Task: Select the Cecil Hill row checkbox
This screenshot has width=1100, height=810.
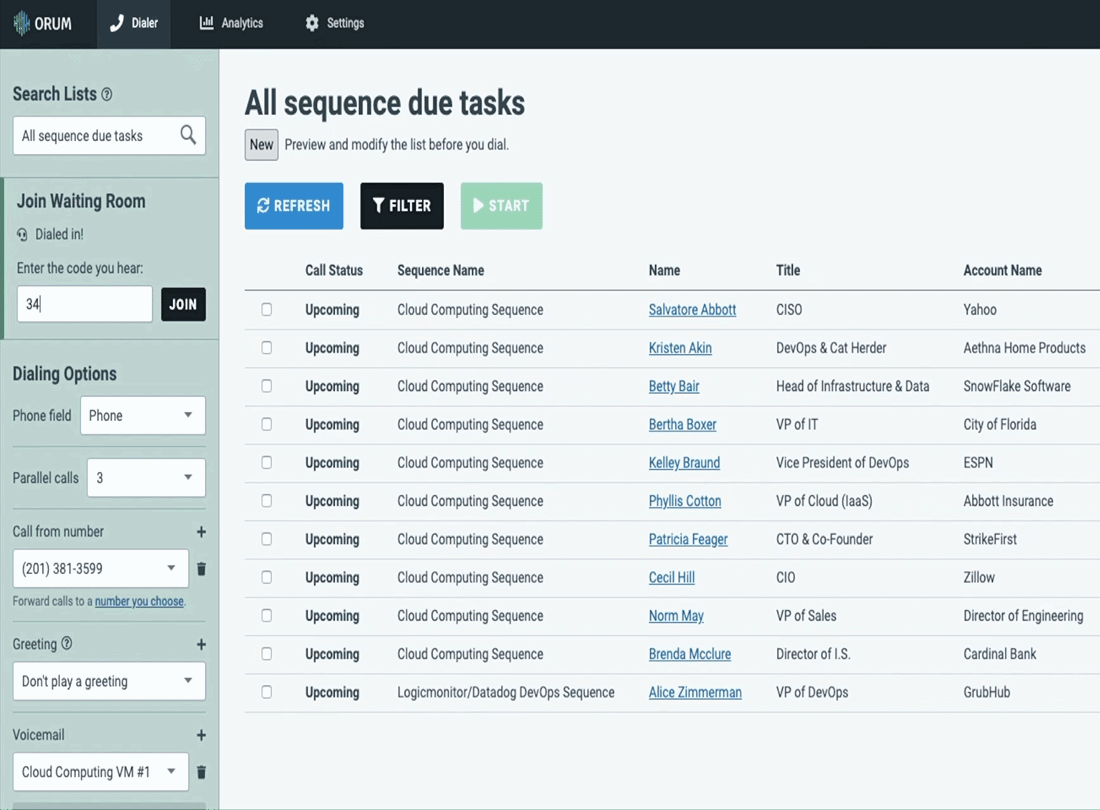Action: (267, 577)
